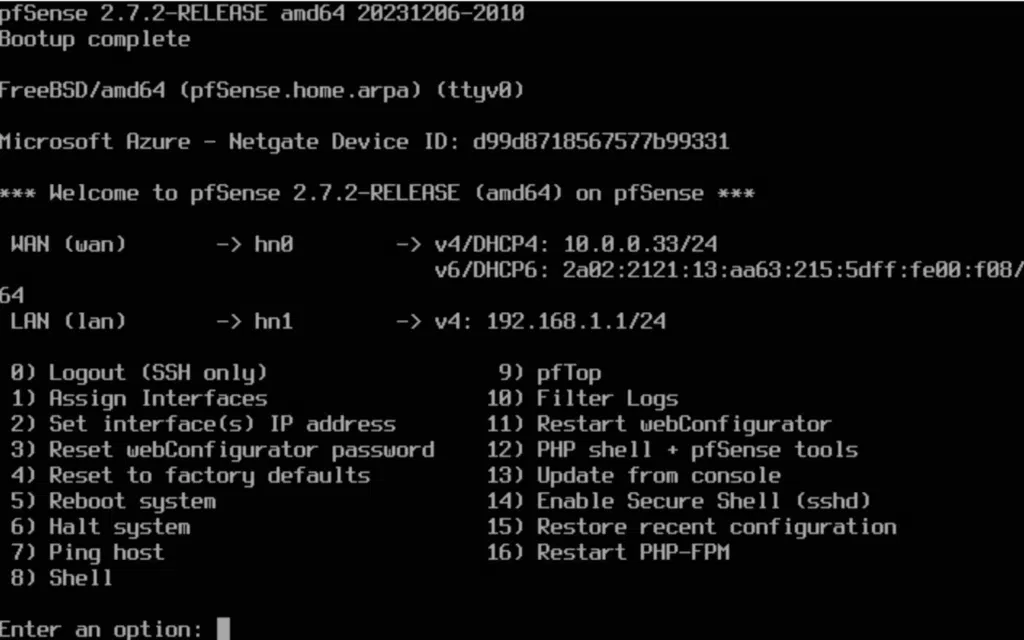
Task: Click the 'Enter an option:' prompt cursor
Action: click(x=223, y=629)
